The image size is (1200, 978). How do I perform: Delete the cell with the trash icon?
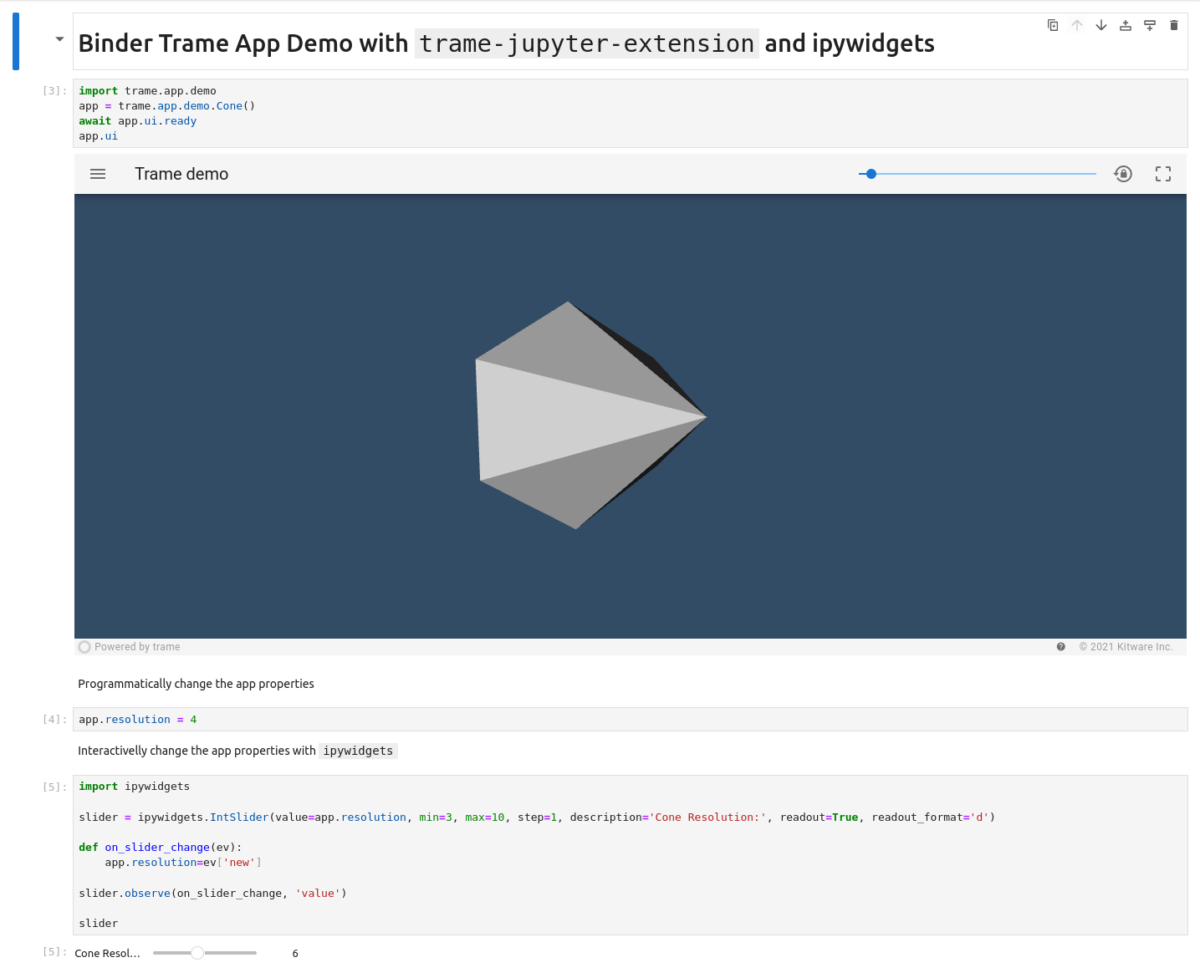(x=1174, y=25)
